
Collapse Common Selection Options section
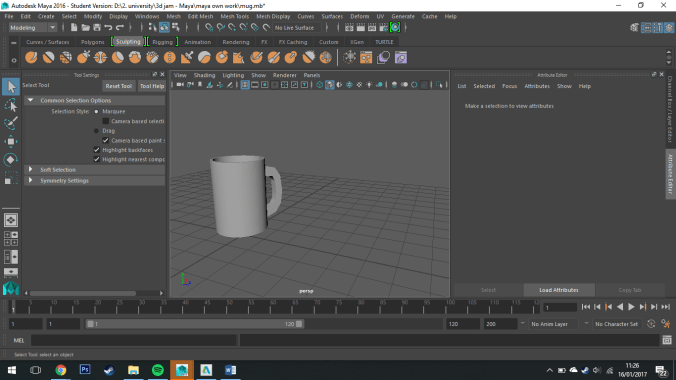point(31,100)
